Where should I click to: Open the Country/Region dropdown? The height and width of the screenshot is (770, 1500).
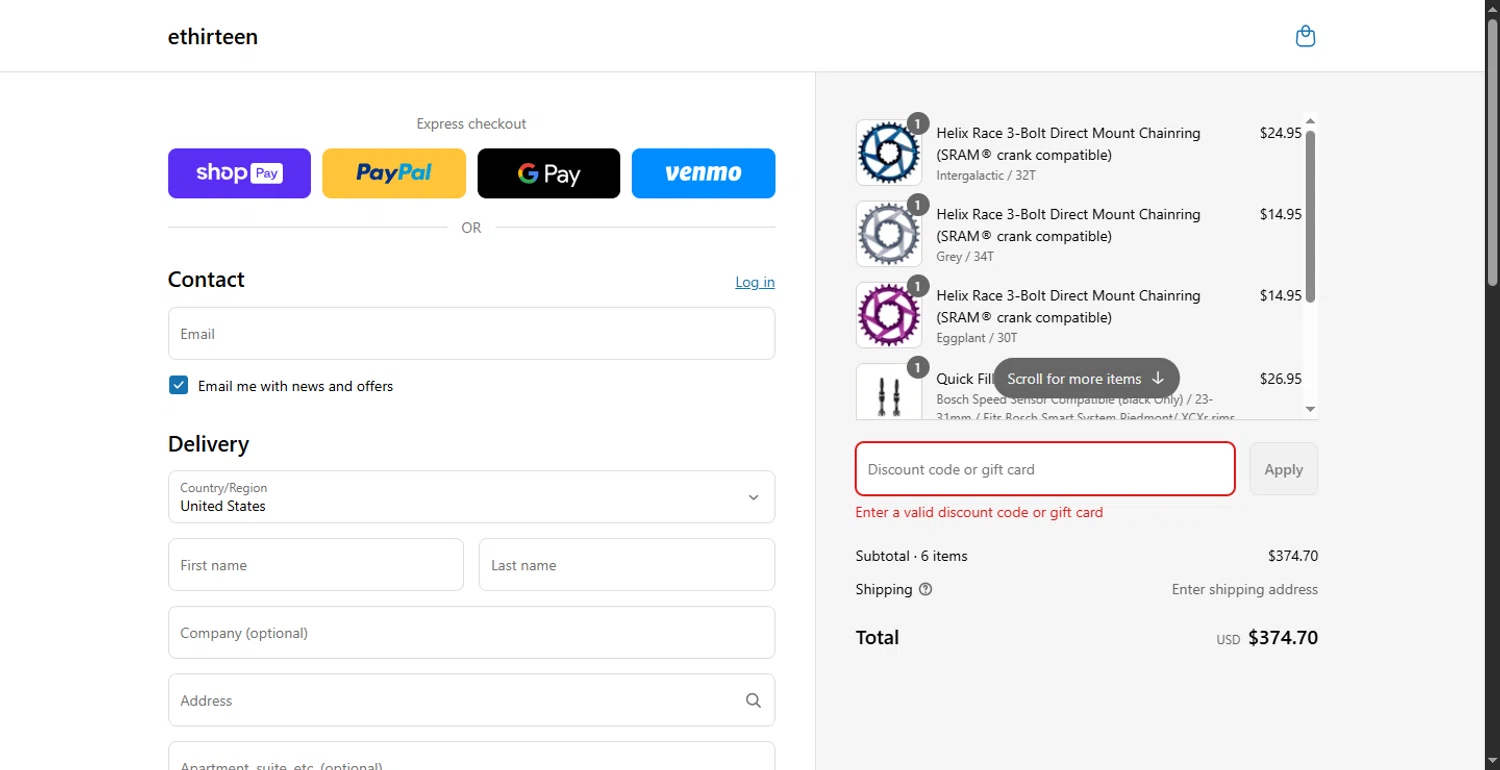(x=471, y=497)
